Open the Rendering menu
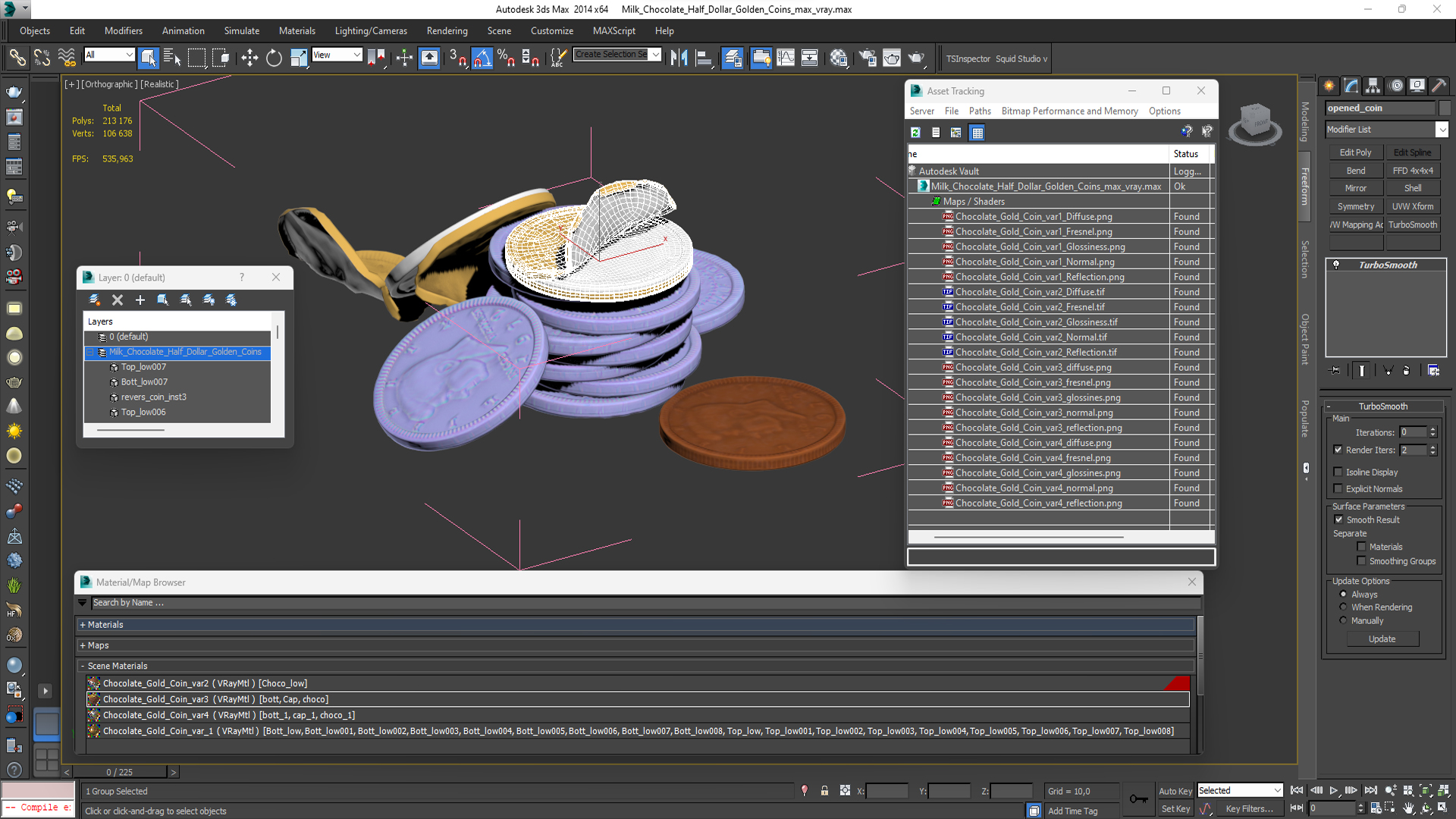This screenshot has width=1456, height=819. (x=447, y=31)
